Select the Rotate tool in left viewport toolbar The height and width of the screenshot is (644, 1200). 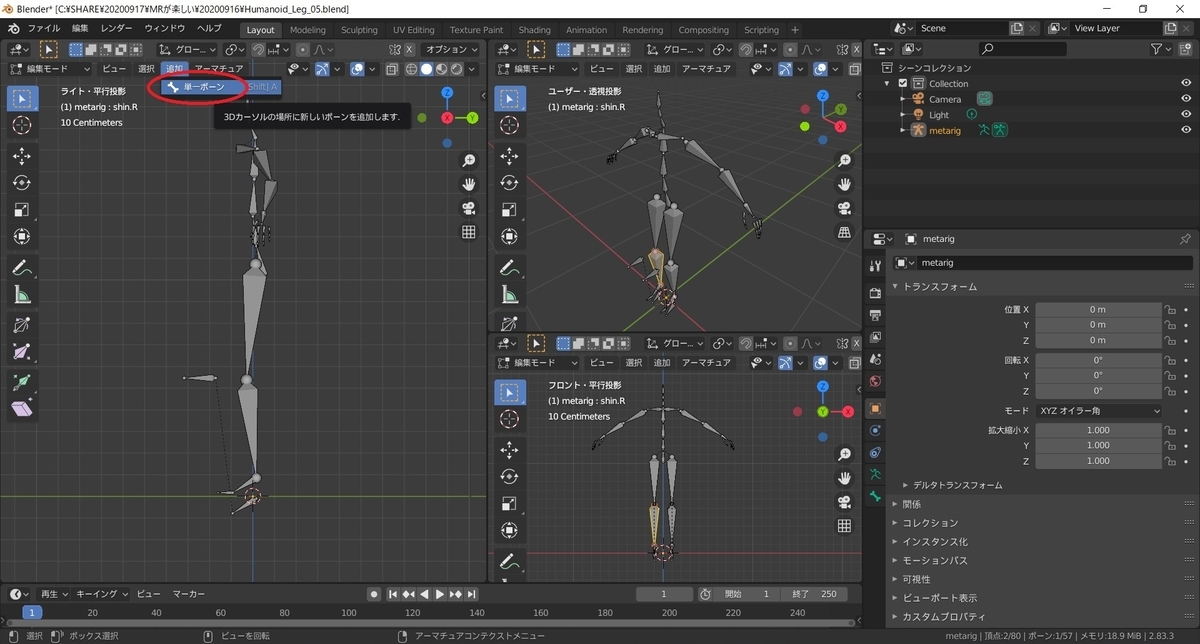22,183
